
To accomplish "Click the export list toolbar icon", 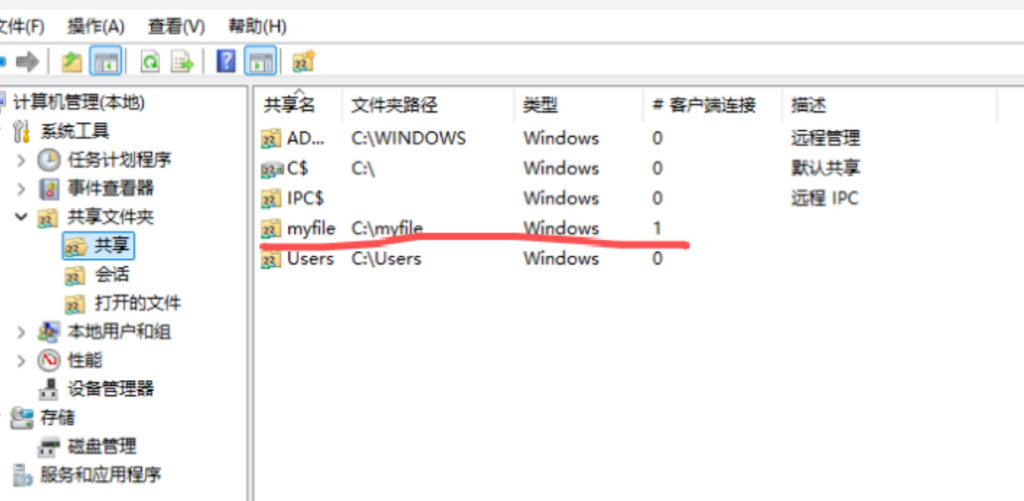I will pyautogui.click(x=182, y=62).
